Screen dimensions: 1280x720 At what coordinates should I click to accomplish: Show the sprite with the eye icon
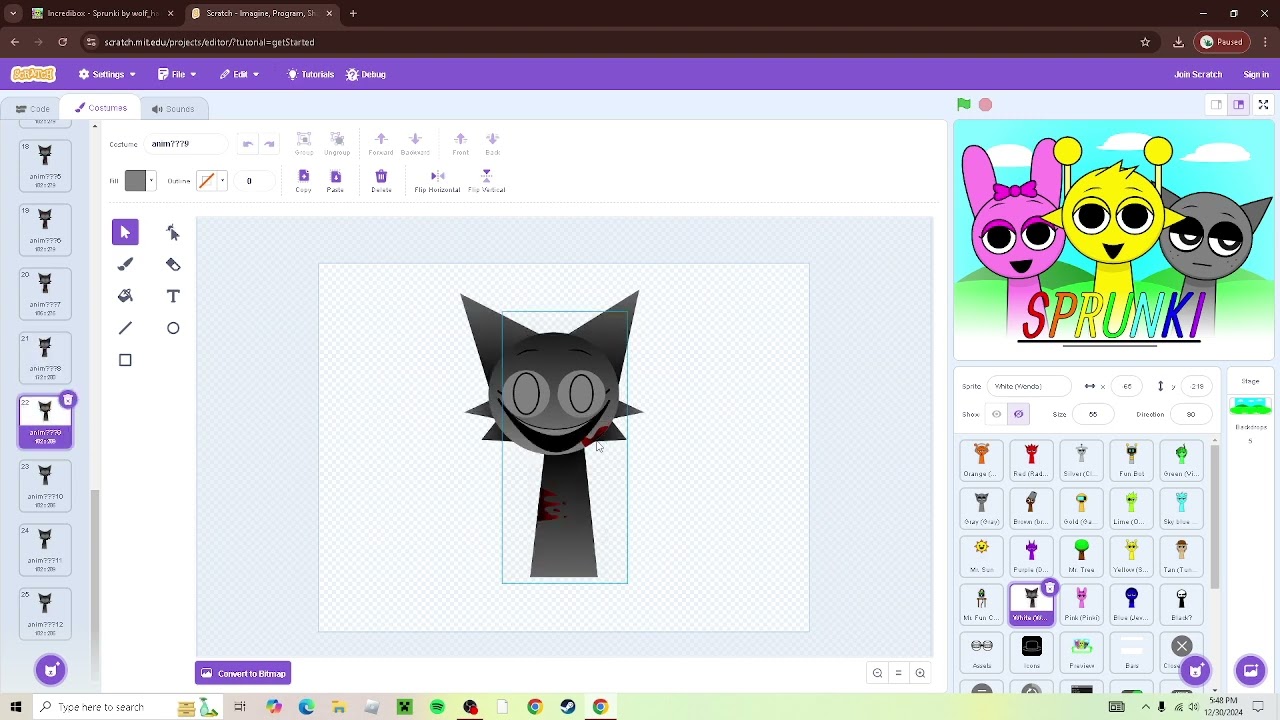point(996,414)
